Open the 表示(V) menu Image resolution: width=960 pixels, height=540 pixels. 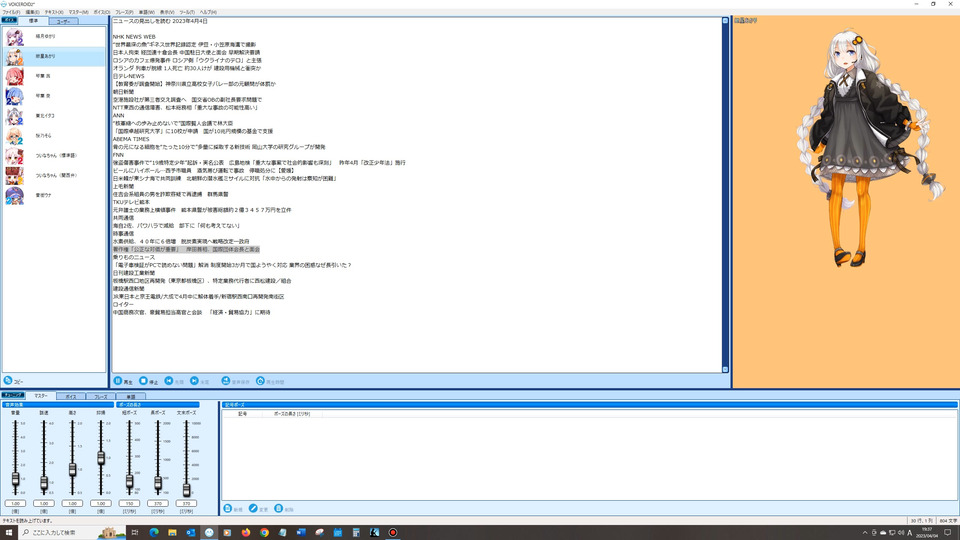point(167,12)
